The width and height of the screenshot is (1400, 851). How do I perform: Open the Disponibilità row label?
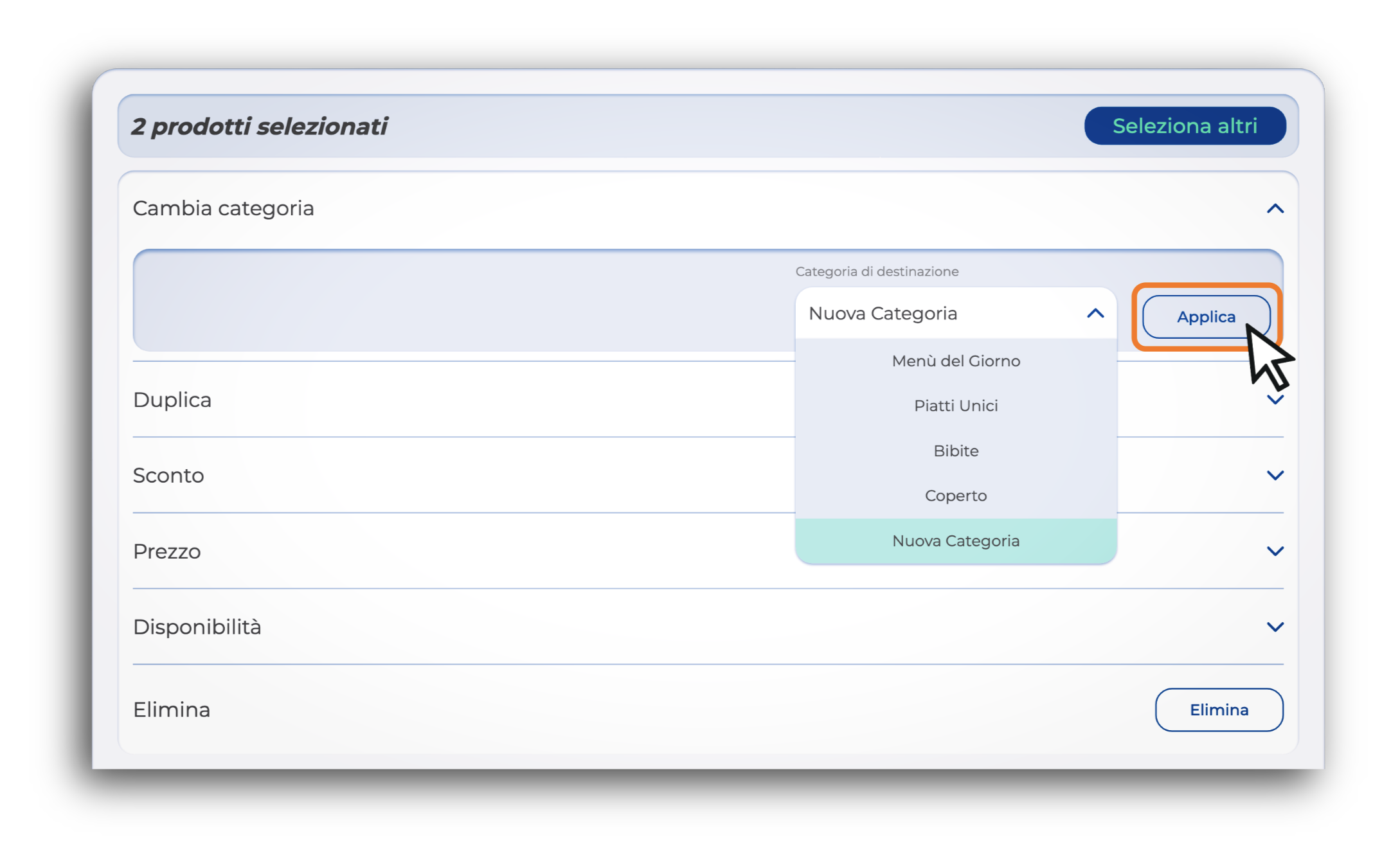tap(197, 627)
